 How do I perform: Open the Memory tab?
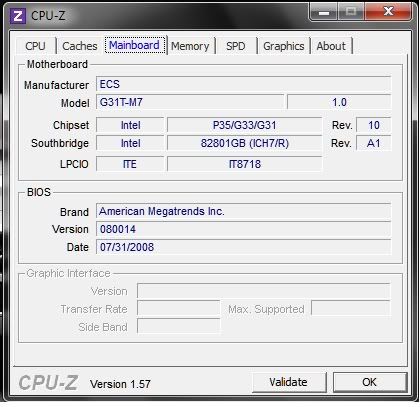190,46
